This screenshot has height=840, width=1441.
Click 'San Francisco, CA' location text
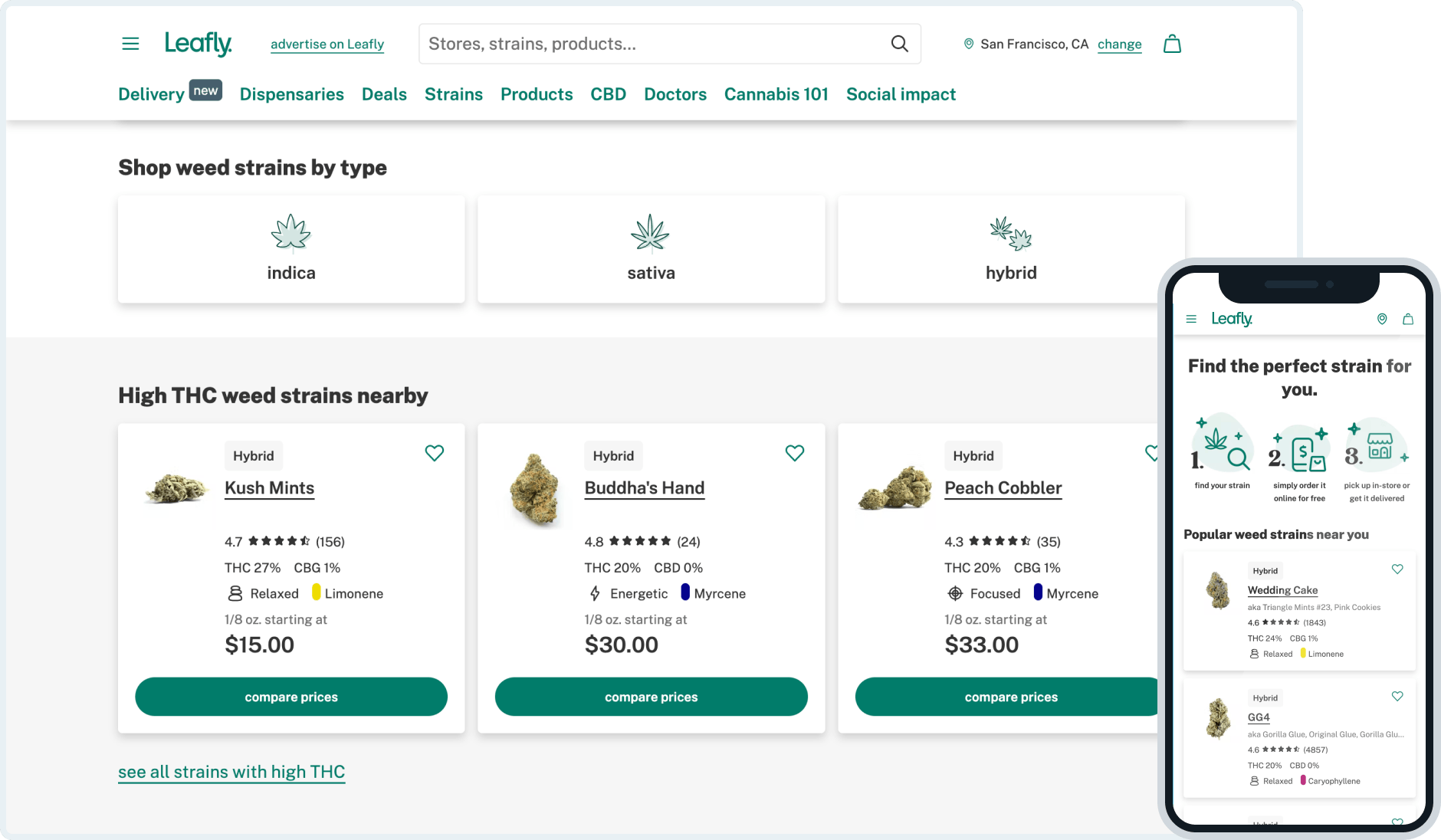click(1035, 44)
